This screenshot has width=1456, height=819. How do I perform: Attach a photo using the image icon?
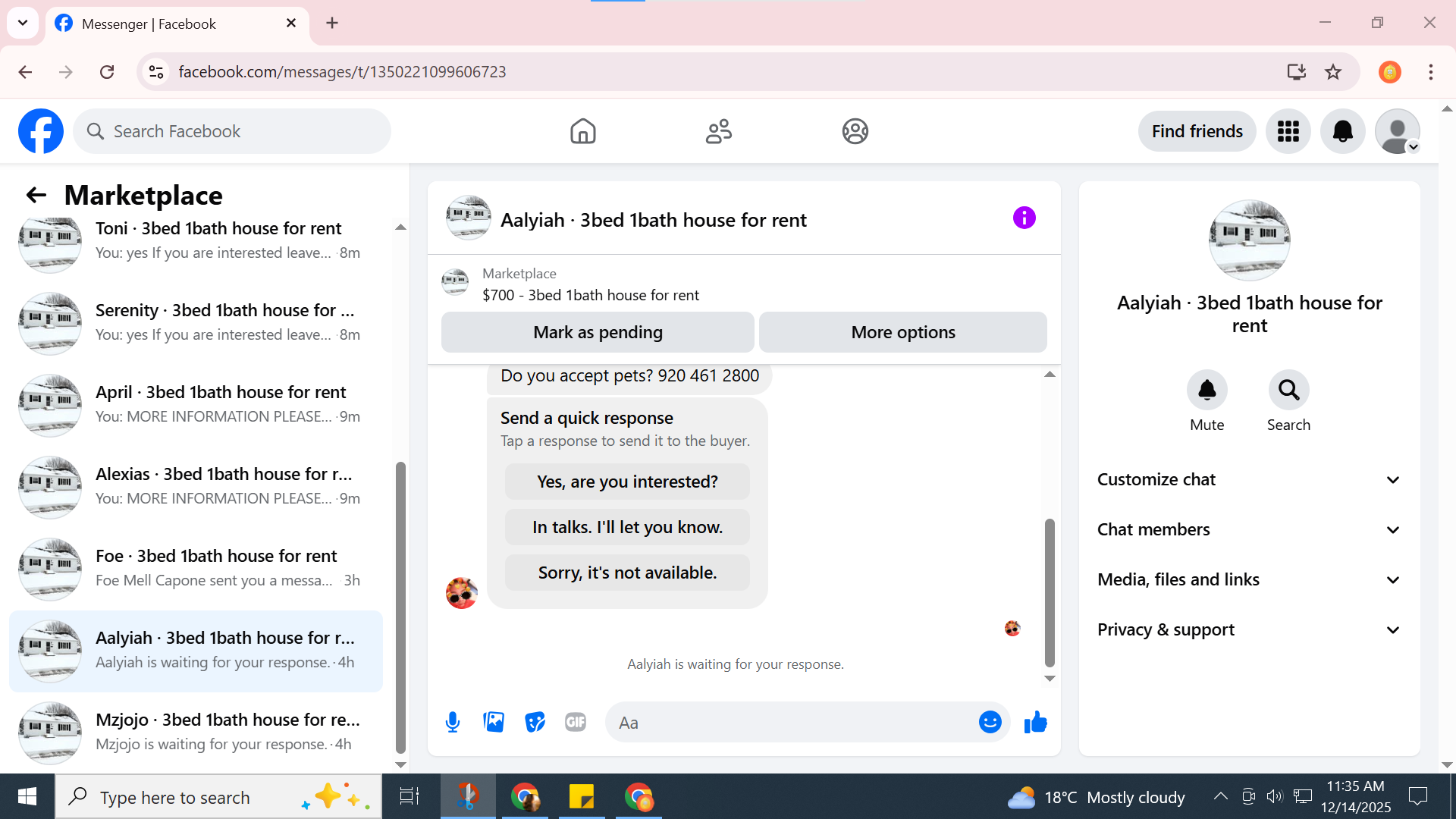pos(494,722)
